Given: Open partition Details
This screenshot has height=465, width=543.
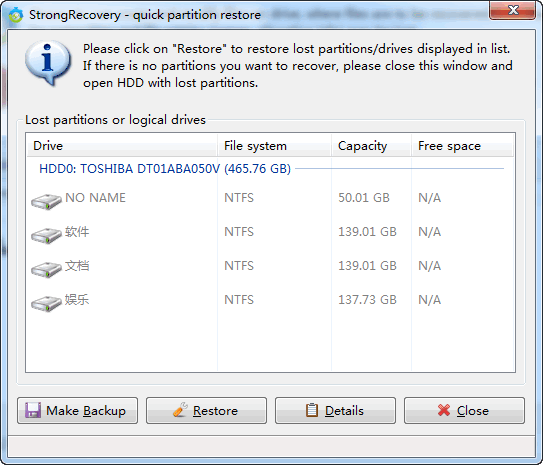Looking at the screenshot, I should 335,410.
